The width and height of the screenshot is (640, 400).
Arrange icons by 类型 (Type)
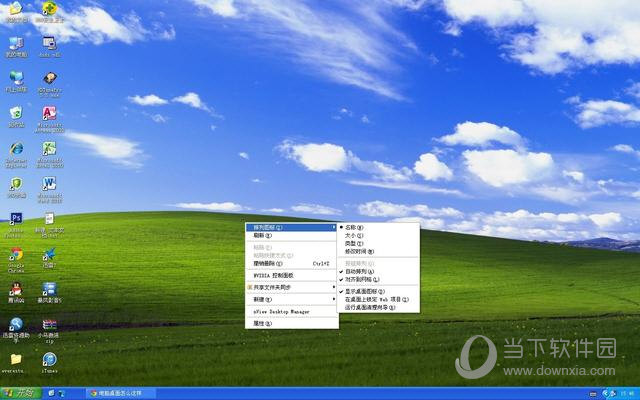pyautogui.click(x=378, y=244)
